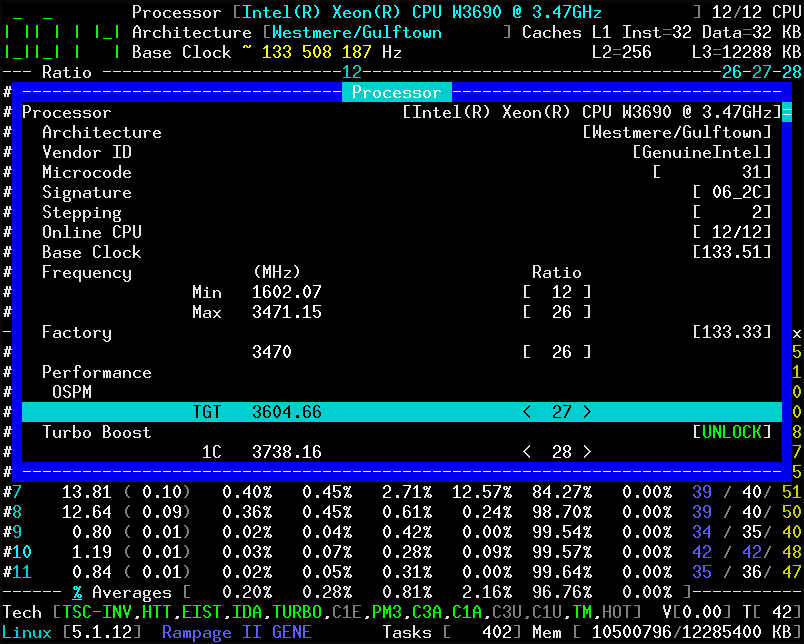Select core row #9

tap(401, 532)
